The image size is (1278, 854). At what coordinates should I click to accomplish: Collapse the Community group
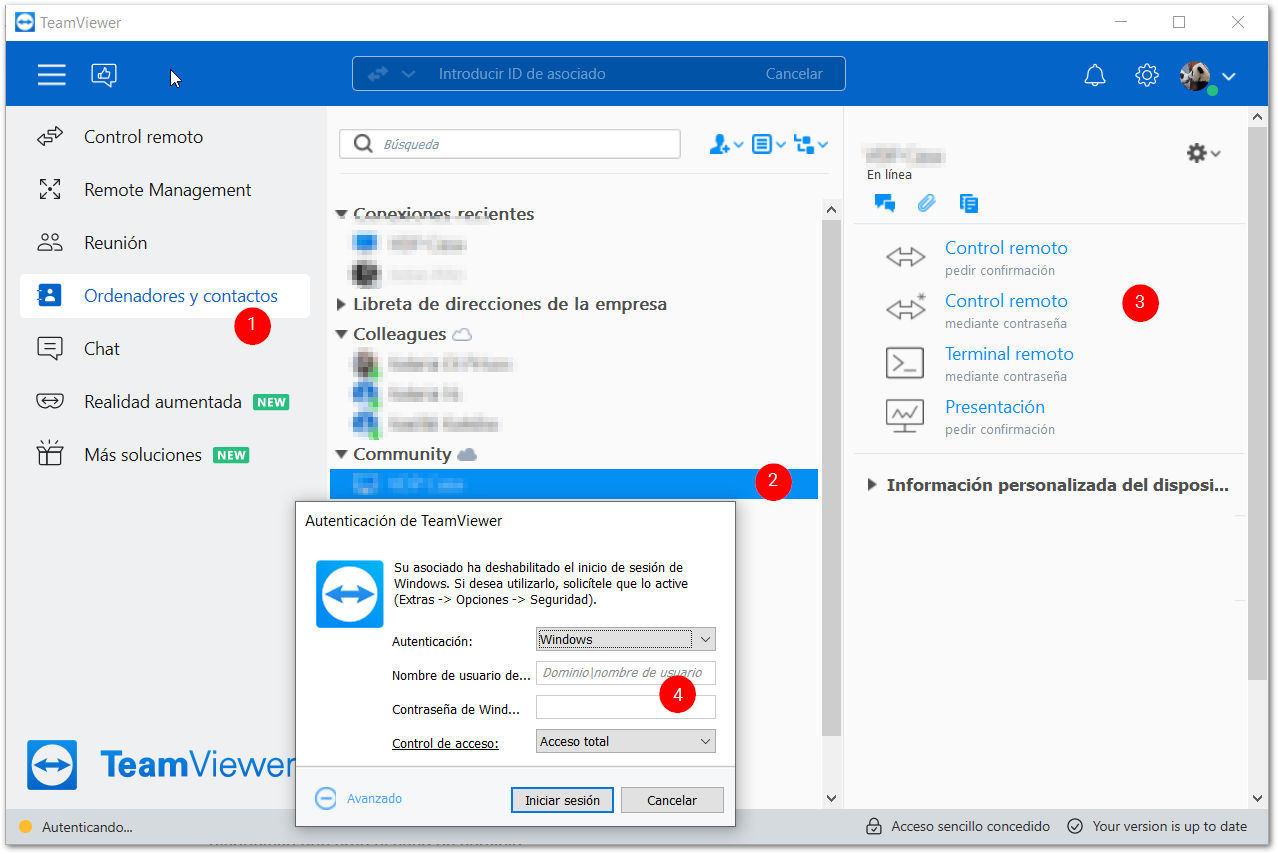342,454
